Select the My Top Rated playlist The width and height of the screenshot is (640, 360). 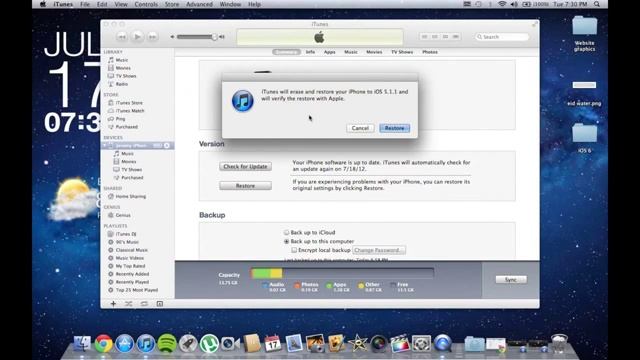pyautogui.click(x=130, y=266)
